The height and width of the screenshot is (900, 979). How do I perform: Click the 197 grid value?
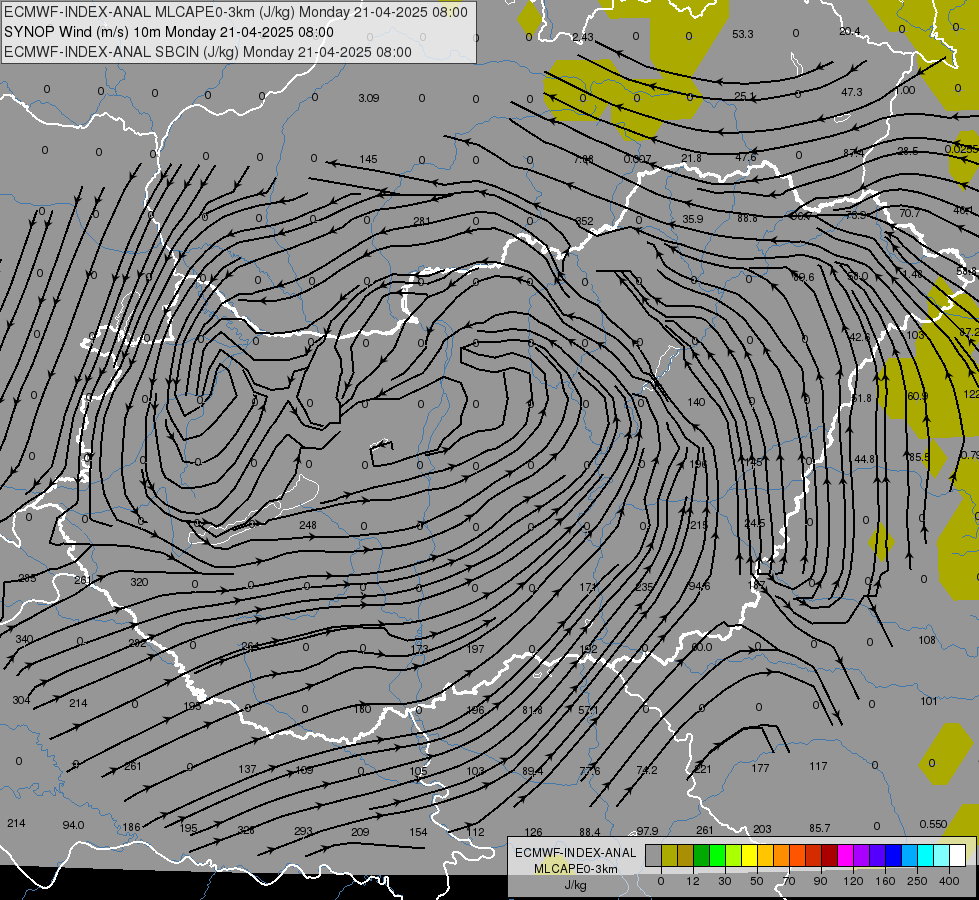[476, 649]
